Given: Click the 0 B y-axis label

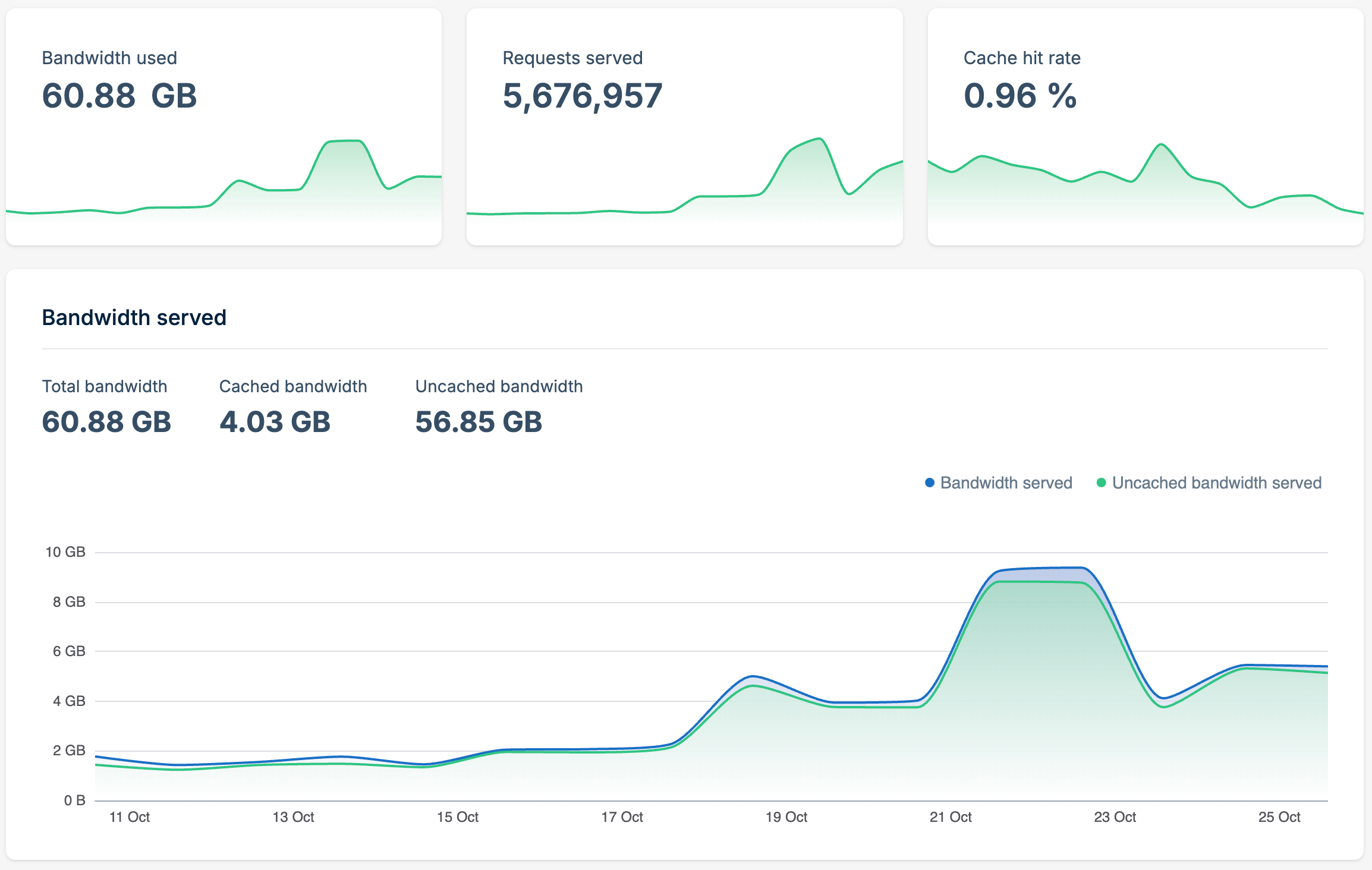Looking at the screenshot, I should 74,800.
